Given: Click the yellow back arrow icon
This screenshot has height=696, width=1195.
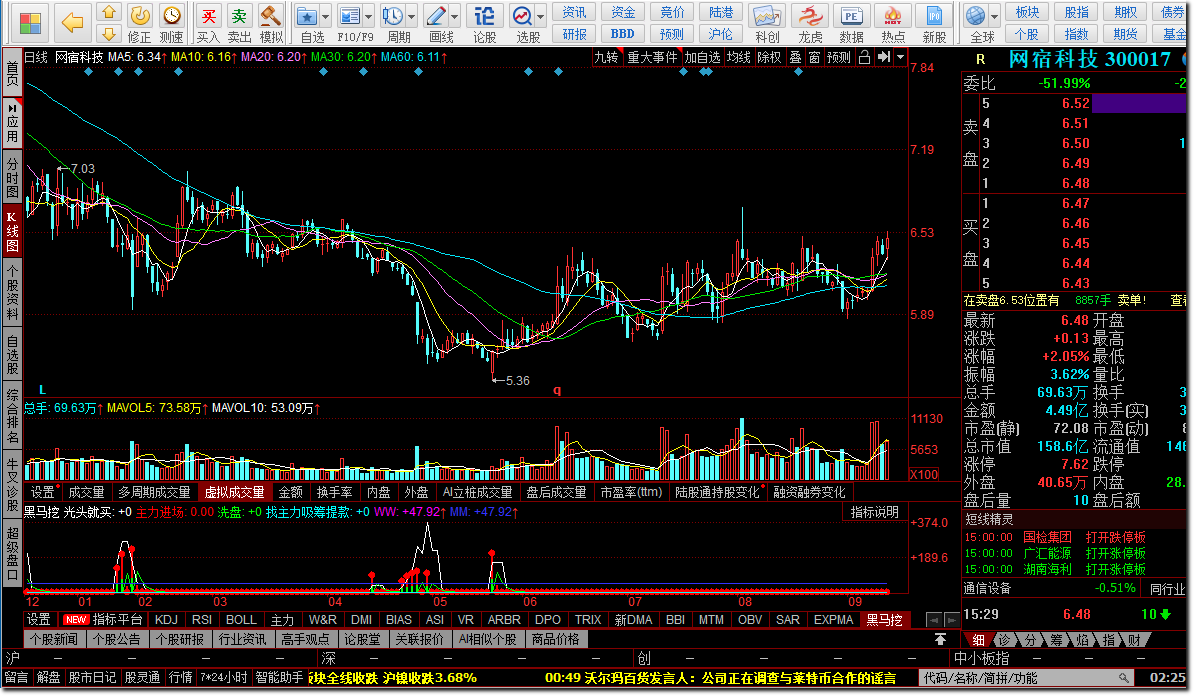Looking at the screenshot, I should 72,23.
